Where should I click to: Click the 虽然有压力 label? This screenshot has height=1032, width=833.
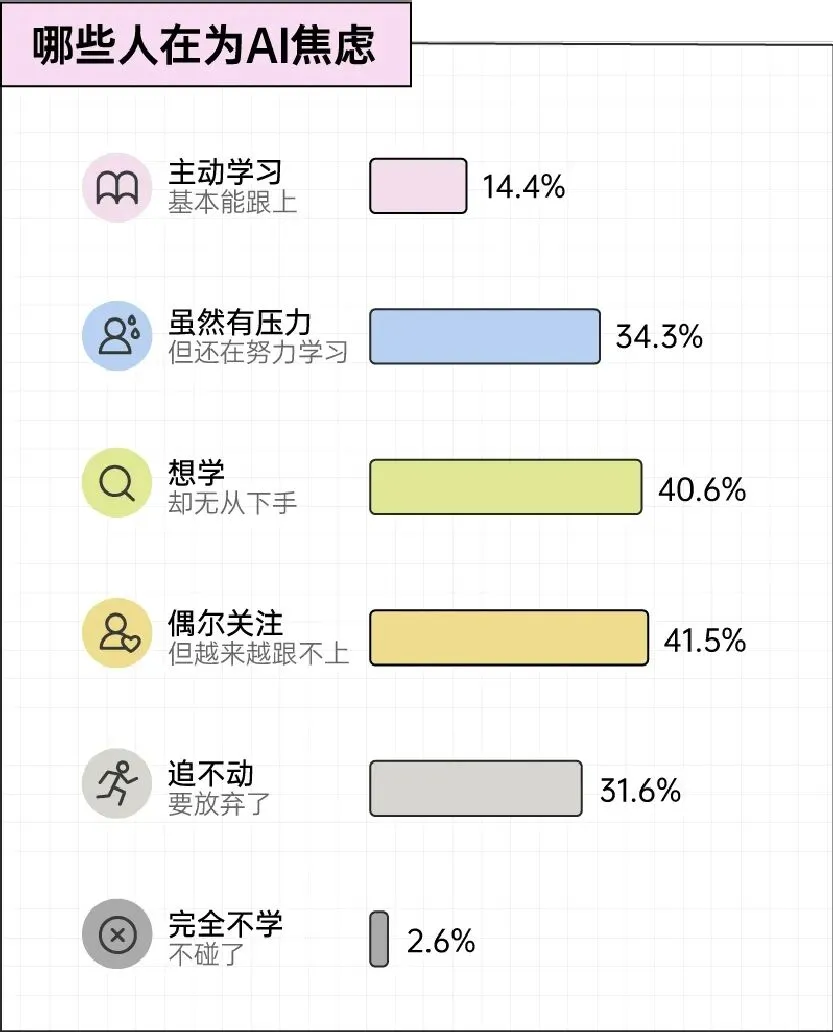[x=240, y=322]
